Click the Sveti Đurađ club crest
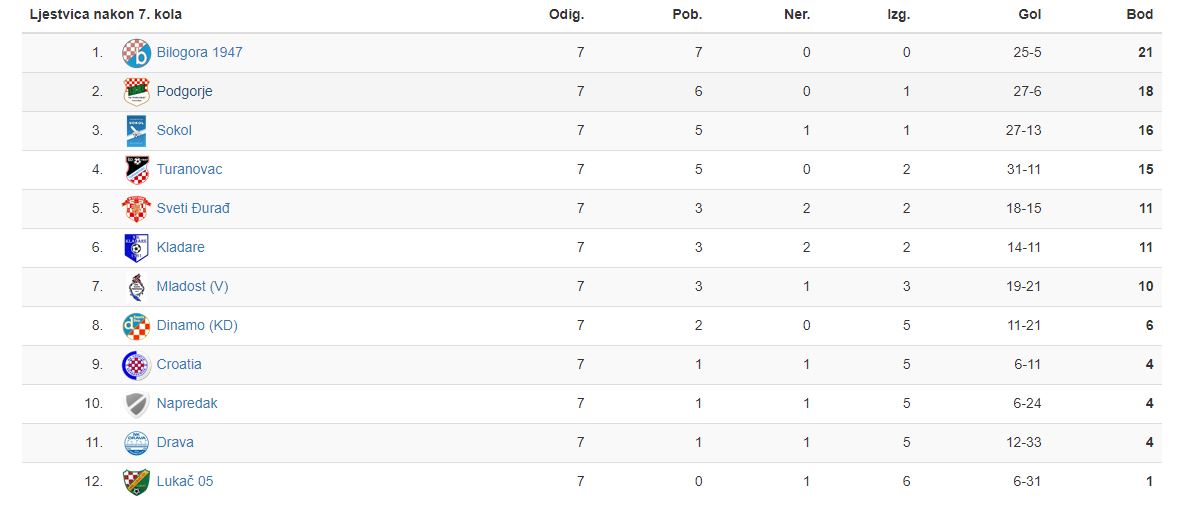1204x507 pixels. (x=136, y=209)
